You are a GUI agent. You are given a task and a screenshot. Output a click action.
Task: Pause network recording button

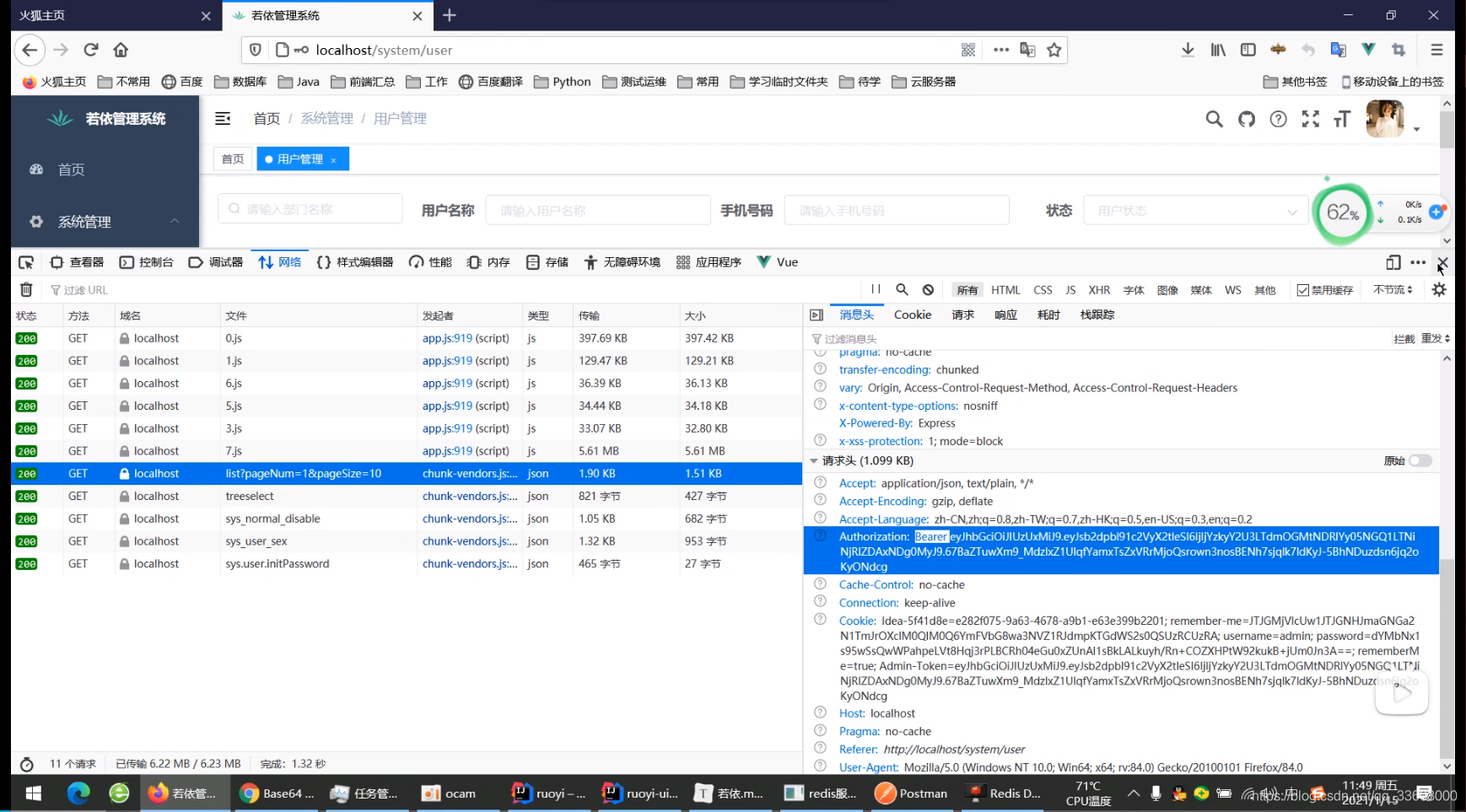click(x=876, y=289)
